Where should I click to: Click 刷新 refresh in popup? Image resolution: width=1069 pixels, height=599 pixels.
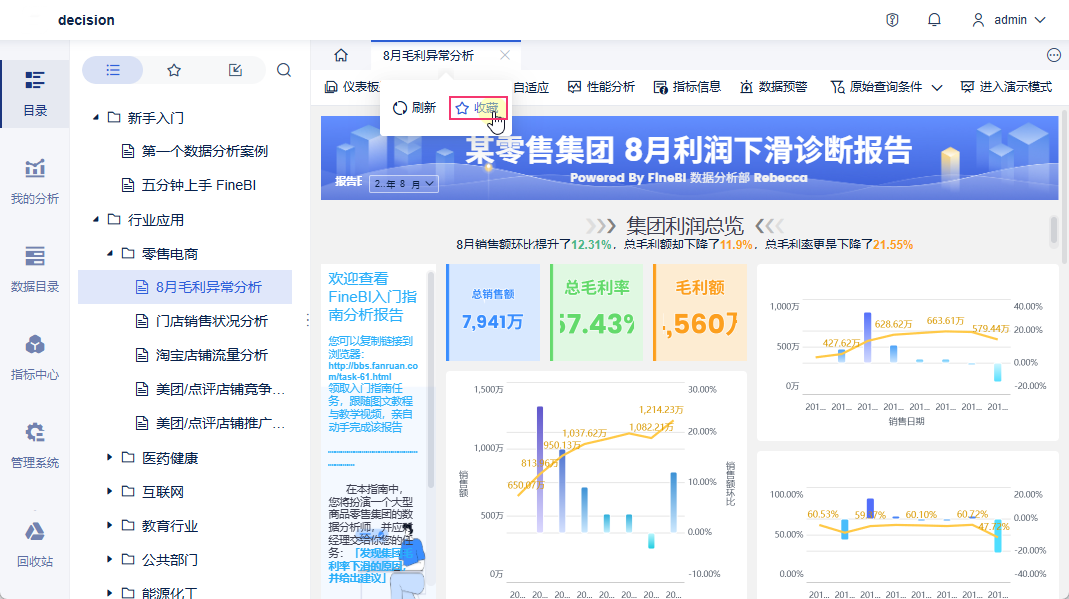pos(414,108)
